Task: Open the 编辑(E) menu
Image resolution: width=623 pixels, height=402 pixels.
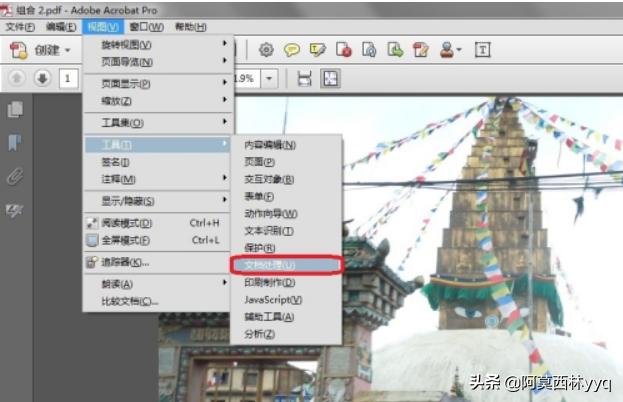Action: pos(61,27)
